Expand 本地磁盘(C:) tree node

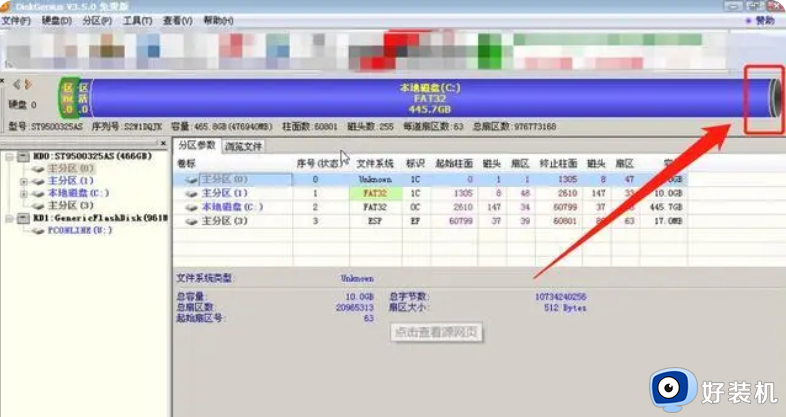tap(23, 193)
